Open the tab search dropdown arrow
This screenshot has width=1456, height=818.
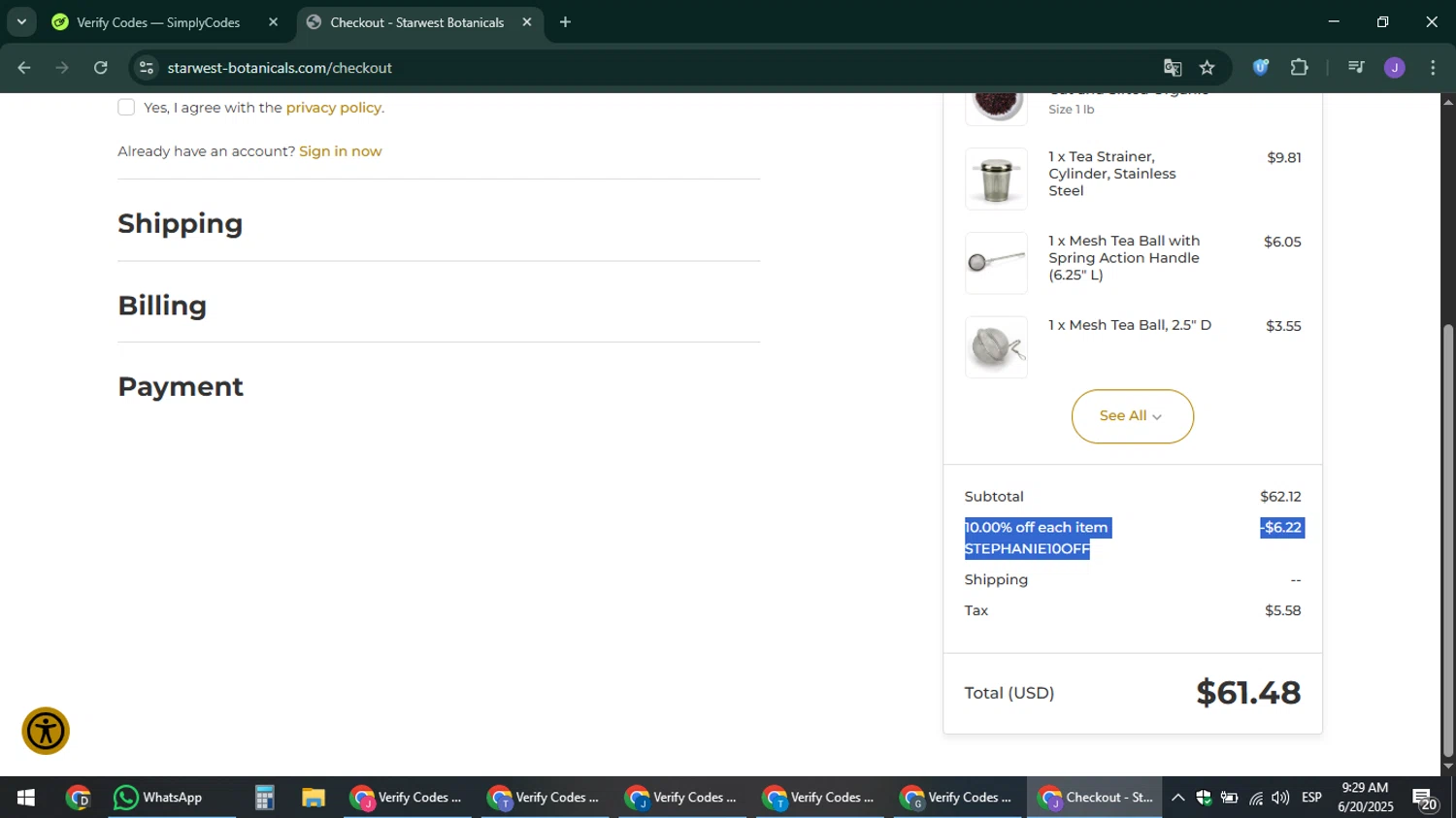point(21,22)
